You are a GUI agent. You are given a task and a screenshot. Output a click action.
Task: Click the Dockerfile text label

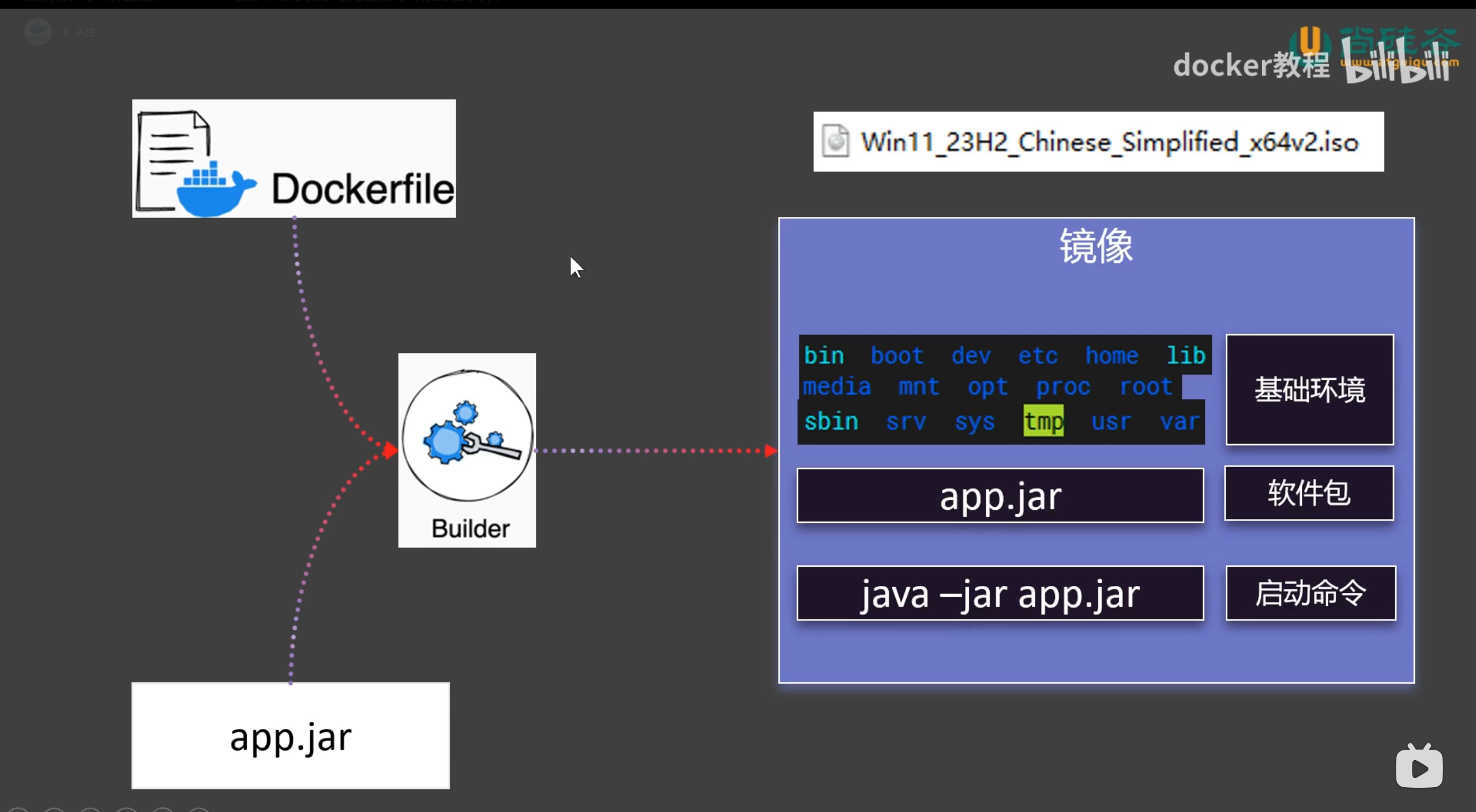363,189
